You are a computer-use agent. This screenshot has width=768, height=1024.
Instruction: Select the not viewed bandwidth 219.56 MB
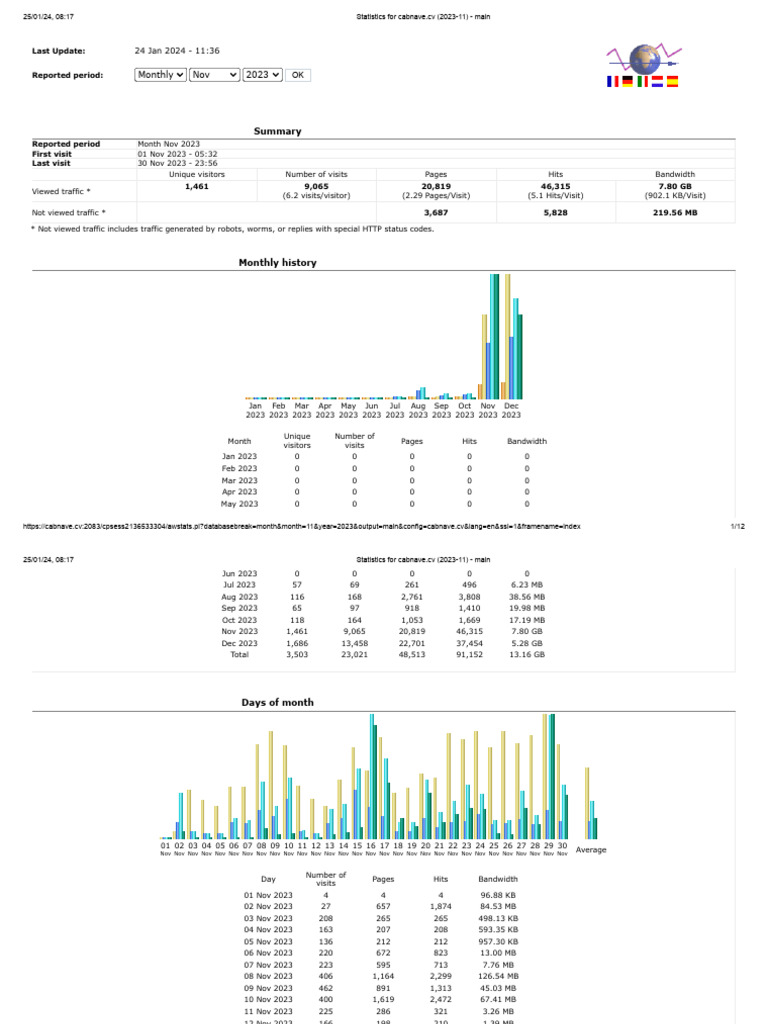(x=675, y=213)
